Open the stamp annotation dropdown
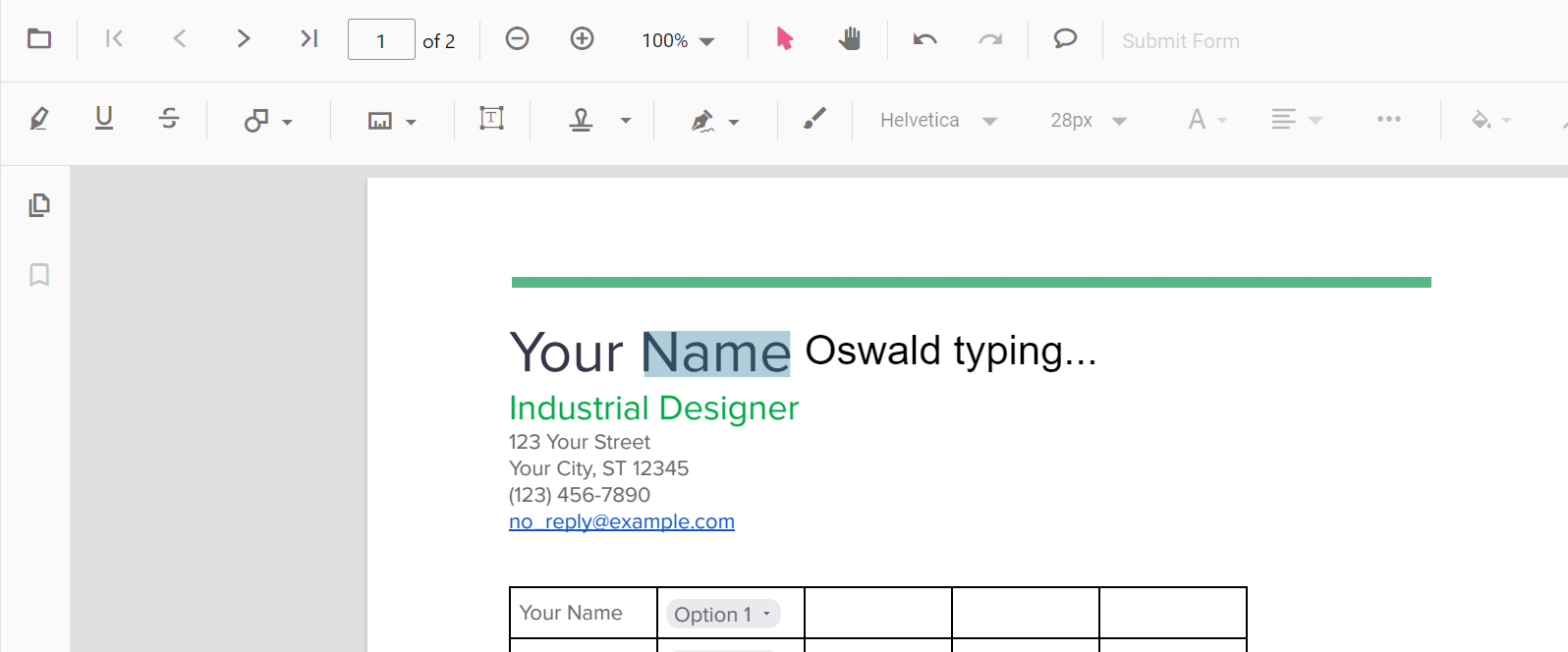 coord(625,121)
